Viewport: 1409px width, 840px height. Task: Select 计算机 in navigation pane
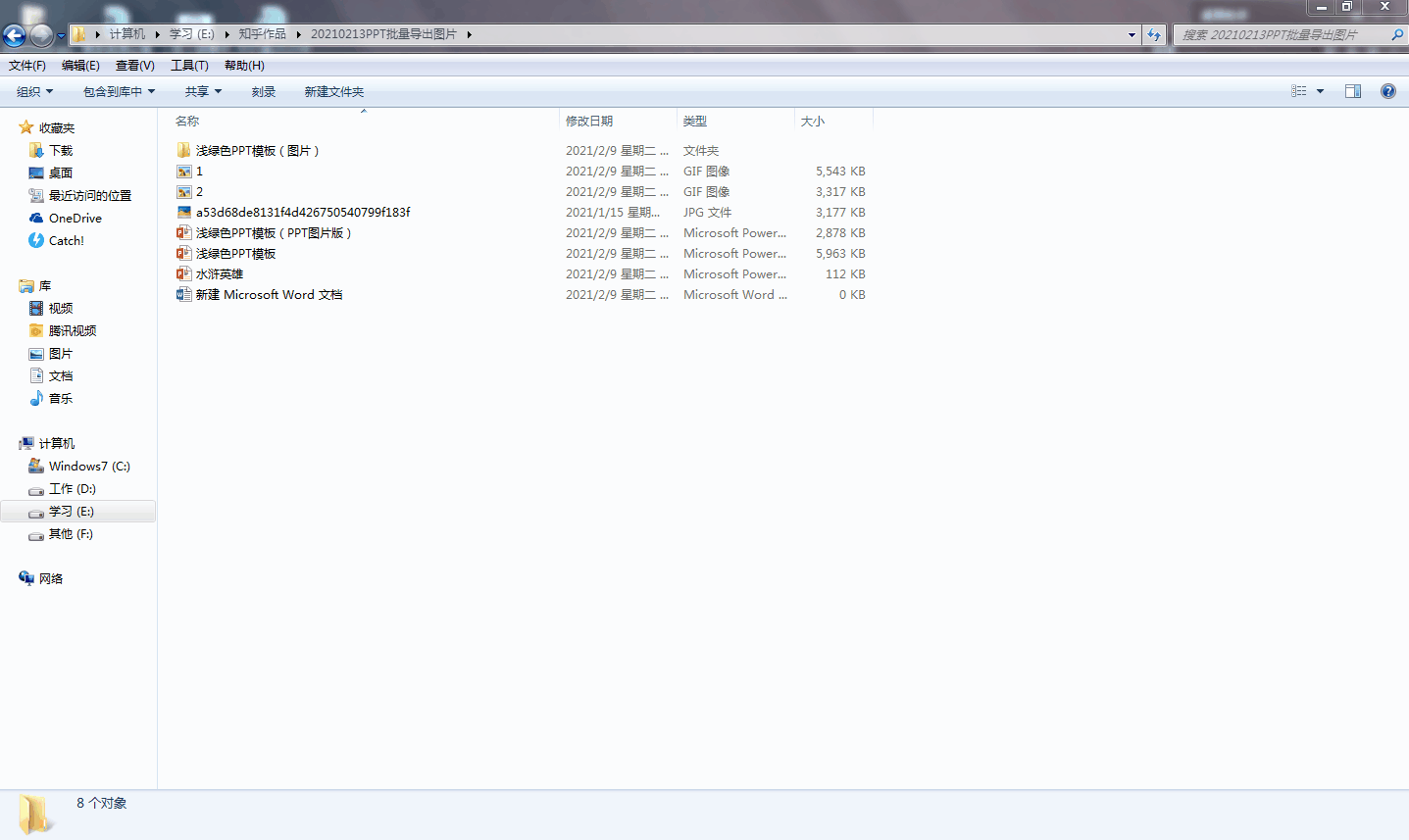[57, 444]
